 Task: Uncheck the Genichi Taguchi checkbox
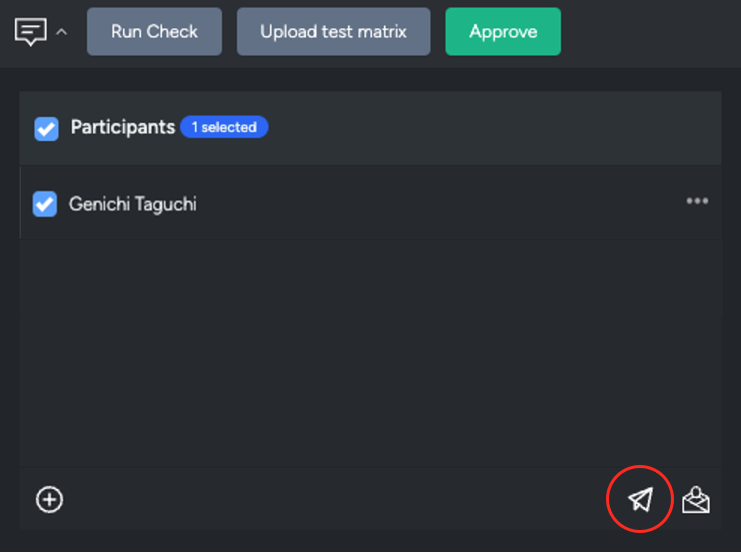click(x=45, y=204)
